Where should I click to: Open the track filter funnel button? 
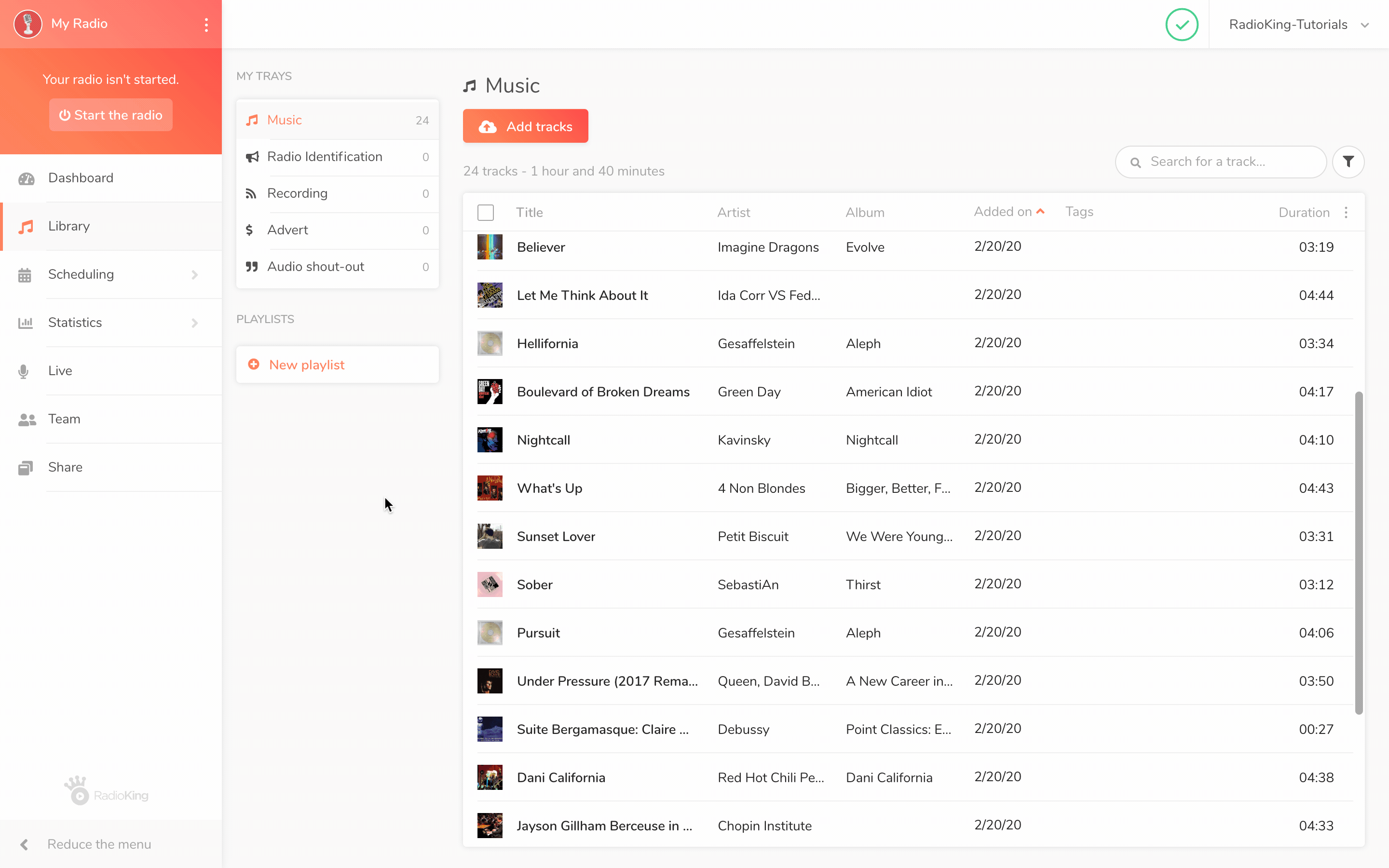point(1348,162)
